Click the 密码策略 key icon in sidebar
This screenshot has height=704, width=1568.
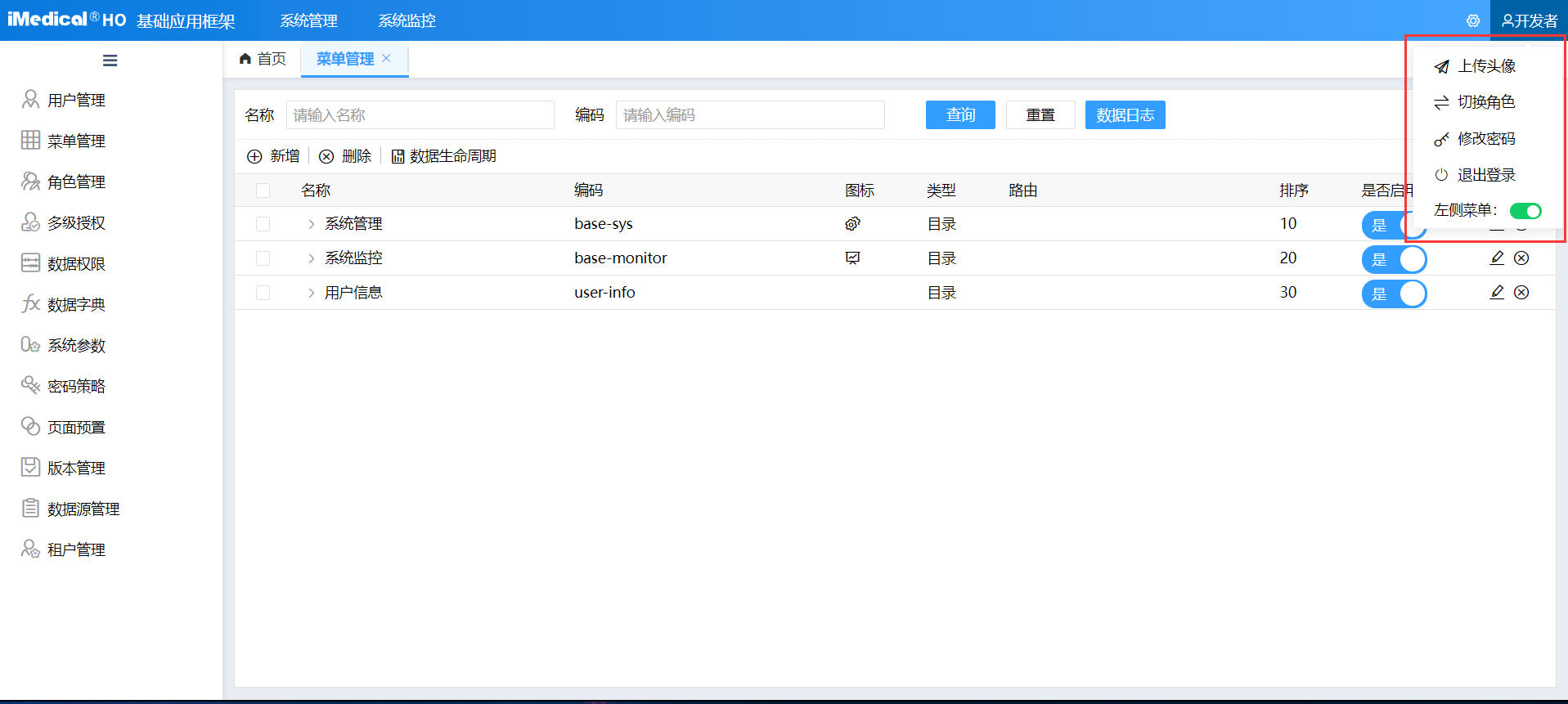pyautogui.click(x=30, y=386)
